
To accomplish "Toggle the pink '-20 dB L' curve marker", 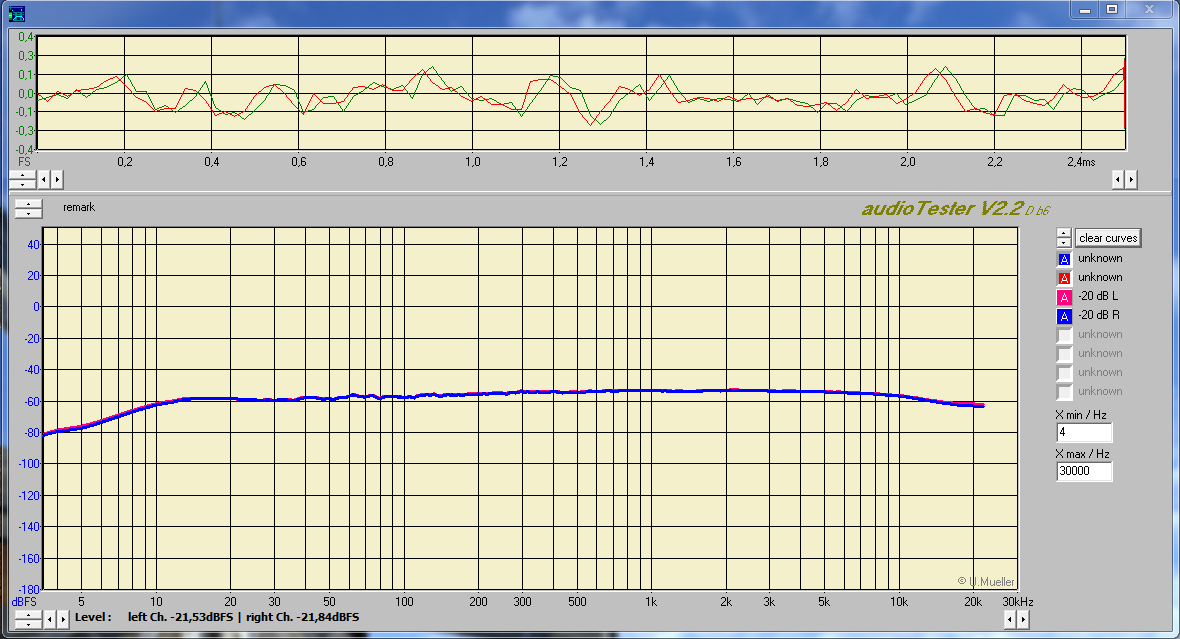I will (x=1064, y=297).
